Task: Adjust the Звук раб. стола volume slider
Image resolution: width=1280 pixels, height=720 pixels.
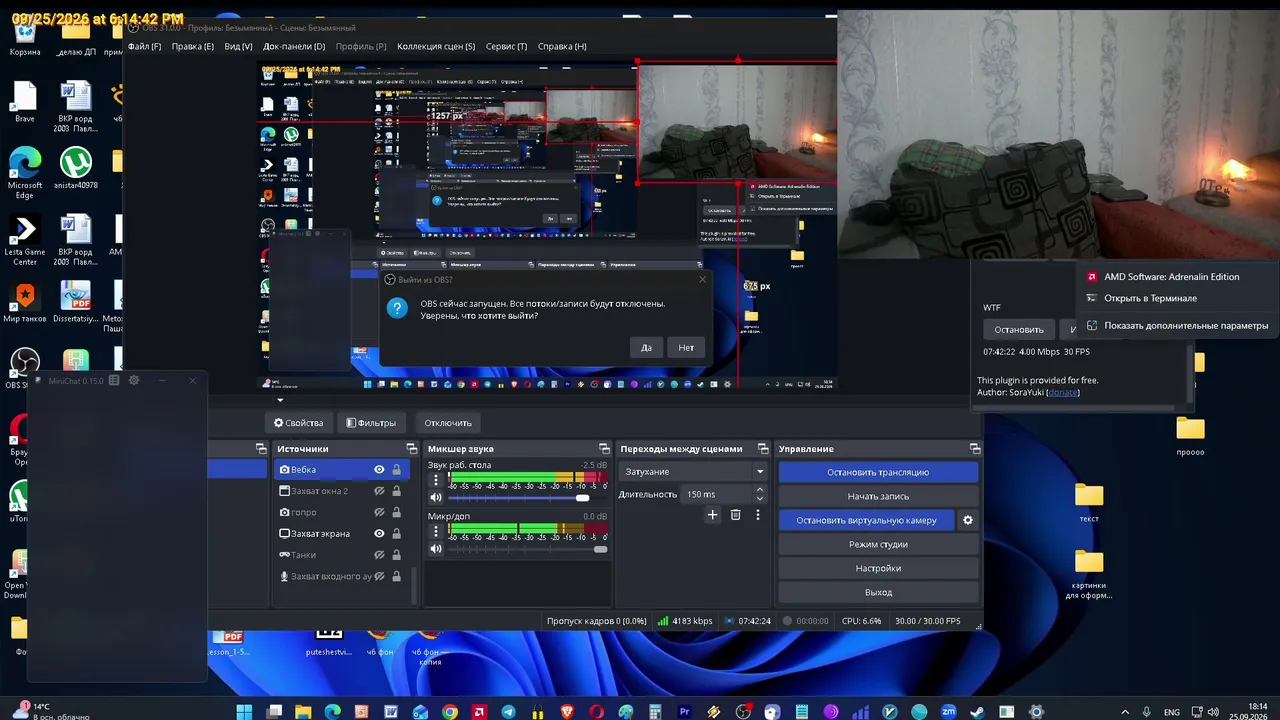Action: (x=527, y=497)
